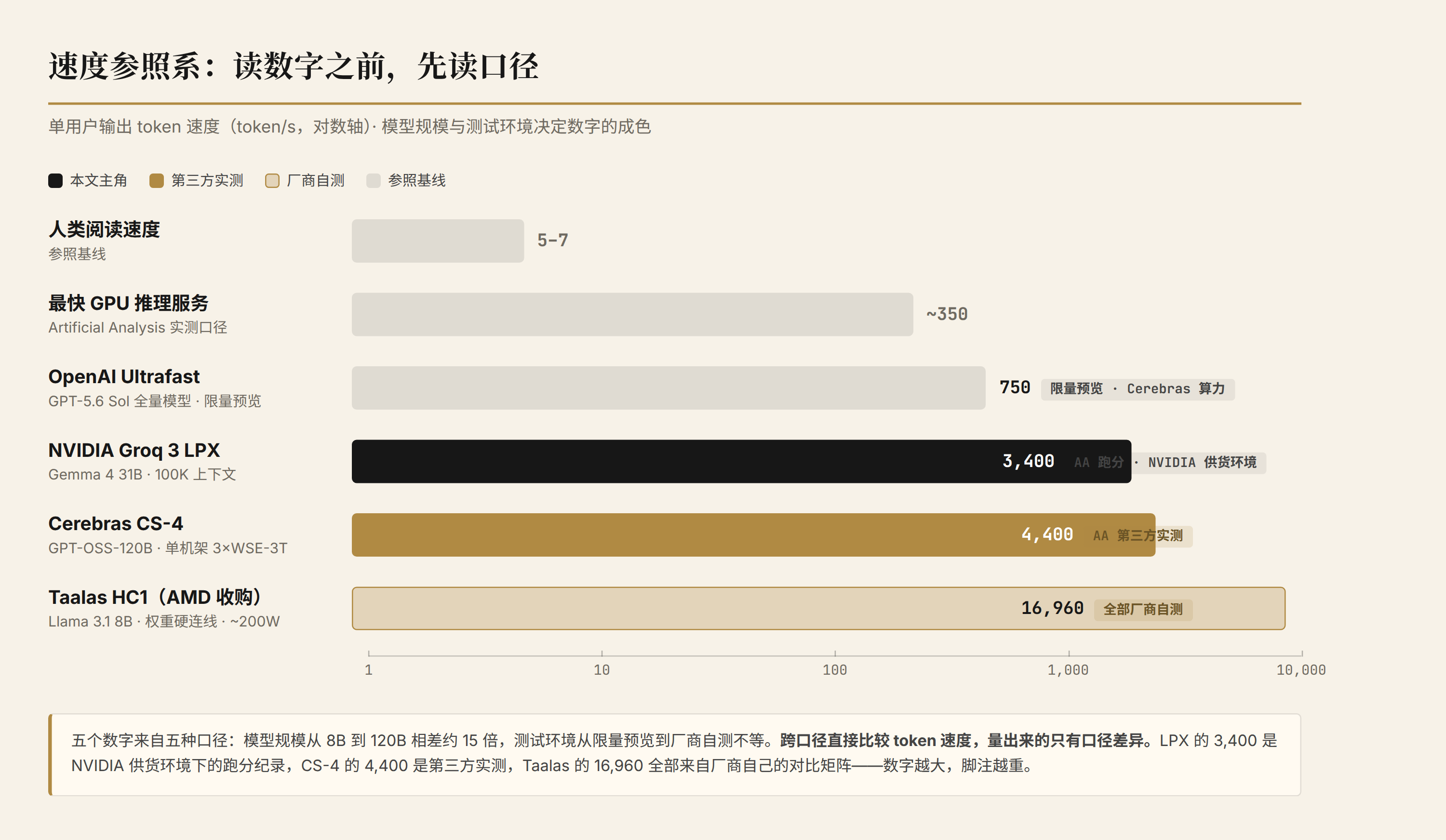Click the beige 厂商自测 legend swatch
Image resolution: width=1446 pixels, height=840 pixels.
tap(272, 181)
